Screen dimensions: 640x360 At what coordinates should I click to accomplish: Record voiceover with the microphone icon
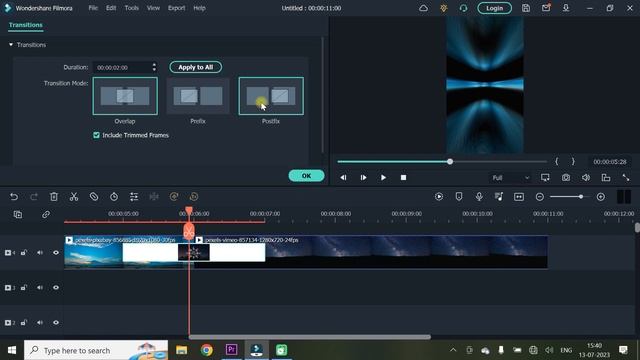coord(479,197)
